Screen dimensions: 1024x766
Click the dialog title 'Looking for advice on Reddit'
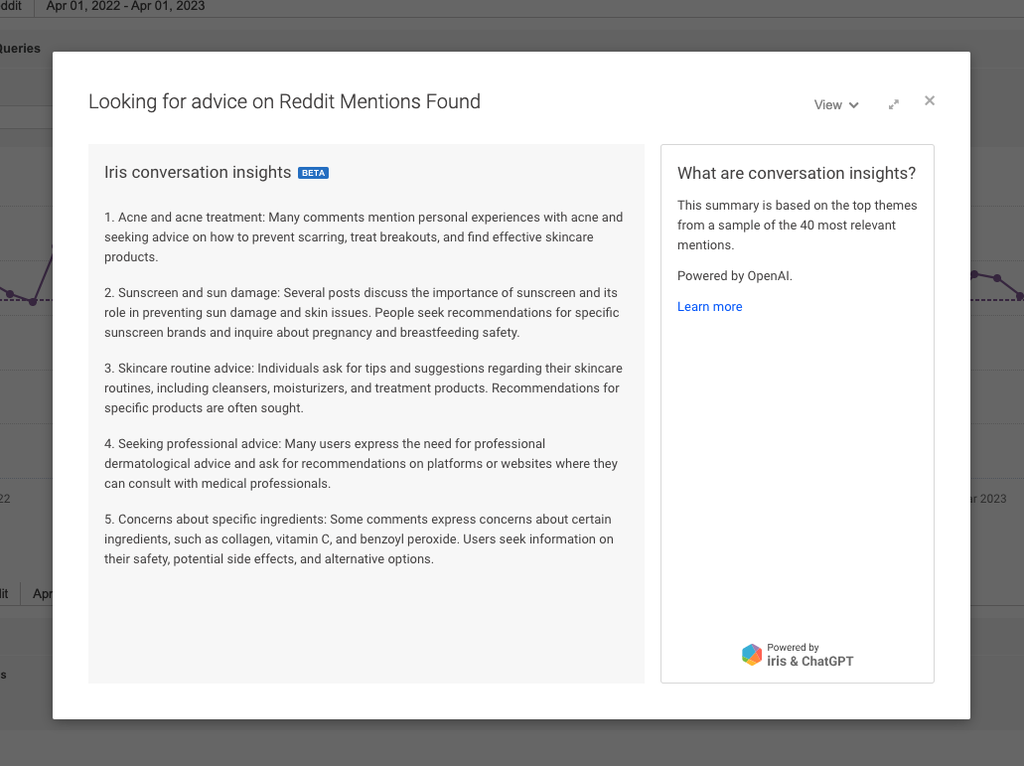click(284, 102)
